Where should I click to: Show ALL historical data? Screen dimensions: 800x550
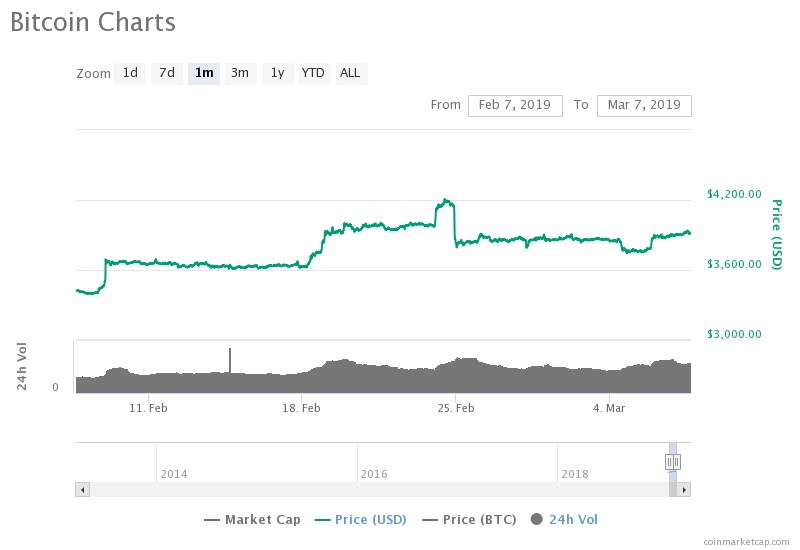350,73
